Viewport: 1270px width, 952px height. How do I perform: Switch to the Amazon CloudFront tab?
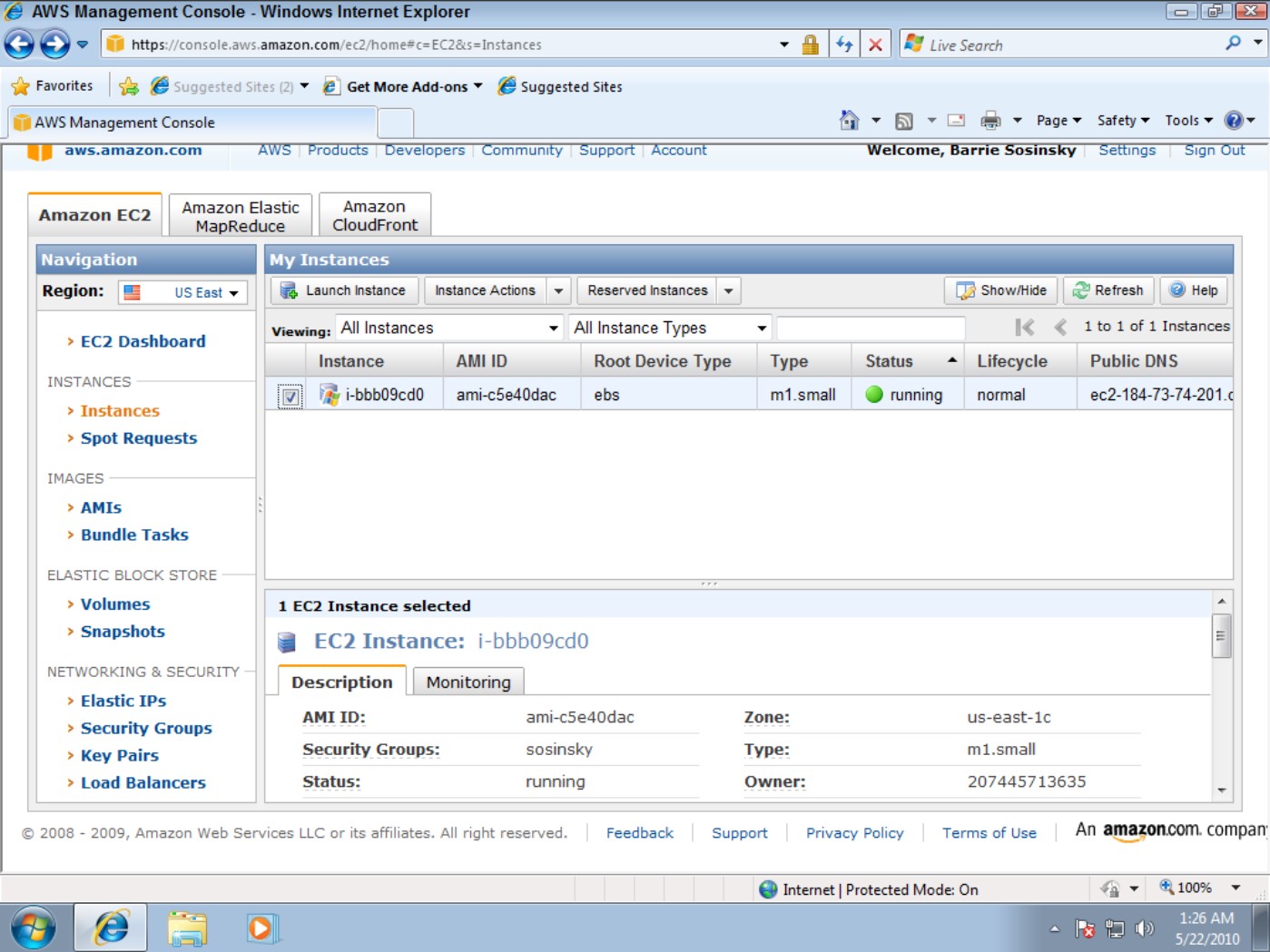point(375,216)
